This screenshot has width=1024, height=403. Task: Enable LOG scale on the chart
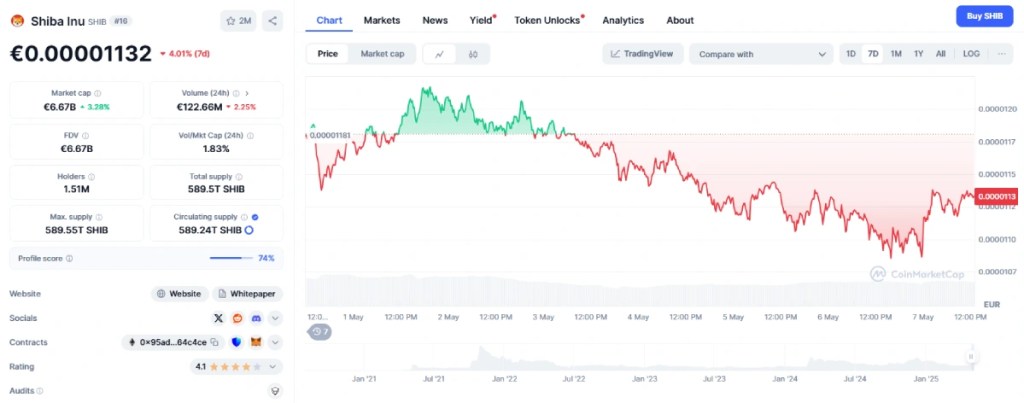[971, 54]
